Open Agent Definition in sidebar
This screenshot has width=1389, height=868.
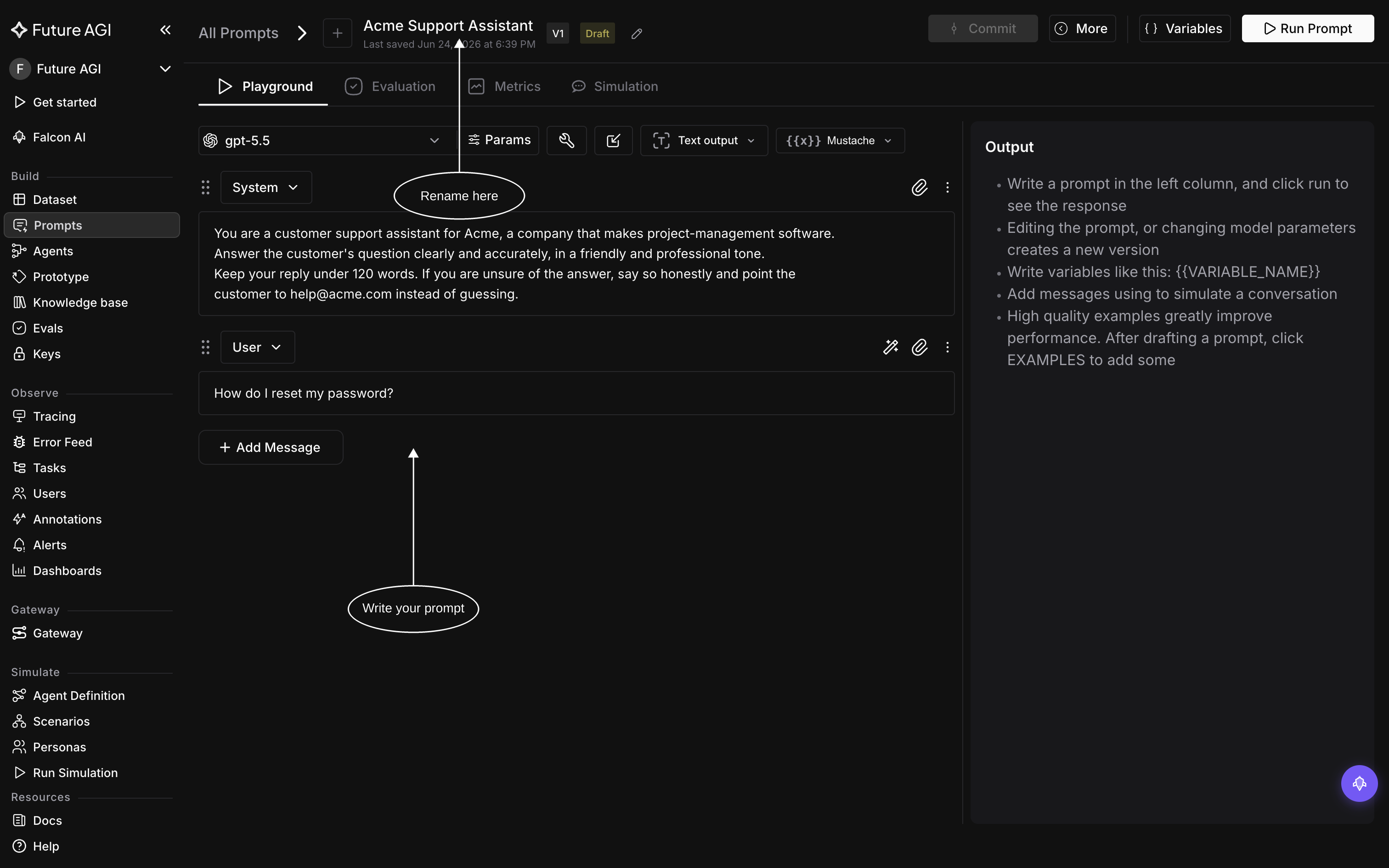click(x=92, y=696)
